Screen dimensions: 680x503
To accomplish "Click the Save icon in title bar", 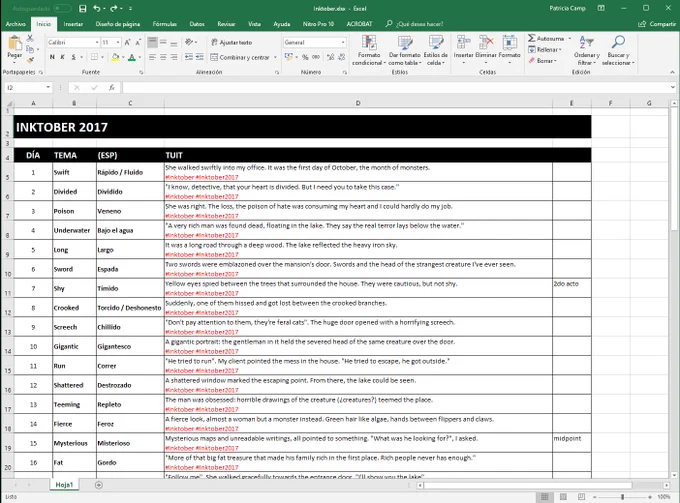I will tap(82, 8).
